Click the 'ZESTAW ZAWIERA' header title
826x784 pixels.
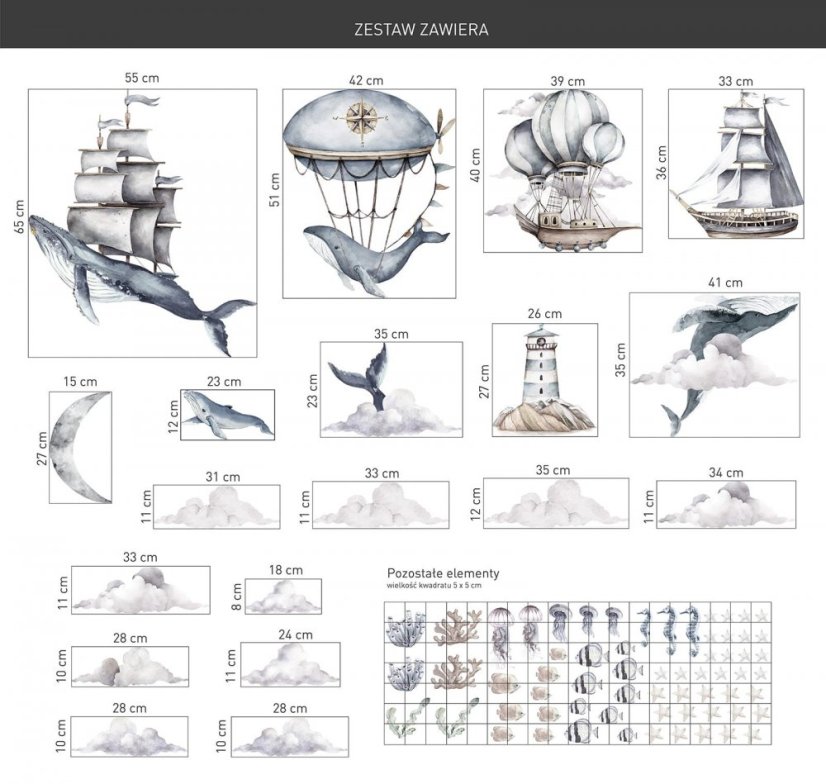[421, 30]
